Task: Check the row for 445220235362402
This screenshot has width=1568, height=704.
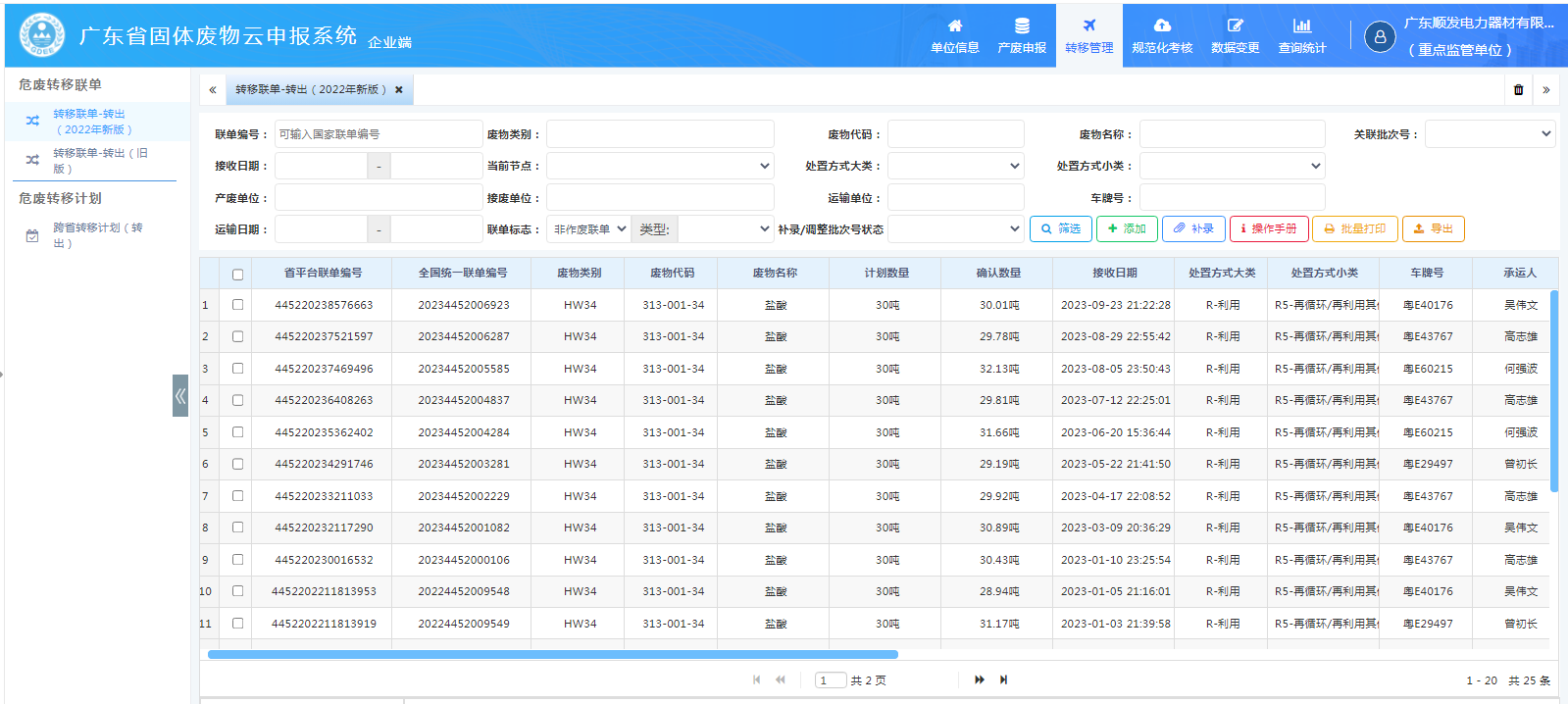Action: pyautogui.click(x=237, y=432)
